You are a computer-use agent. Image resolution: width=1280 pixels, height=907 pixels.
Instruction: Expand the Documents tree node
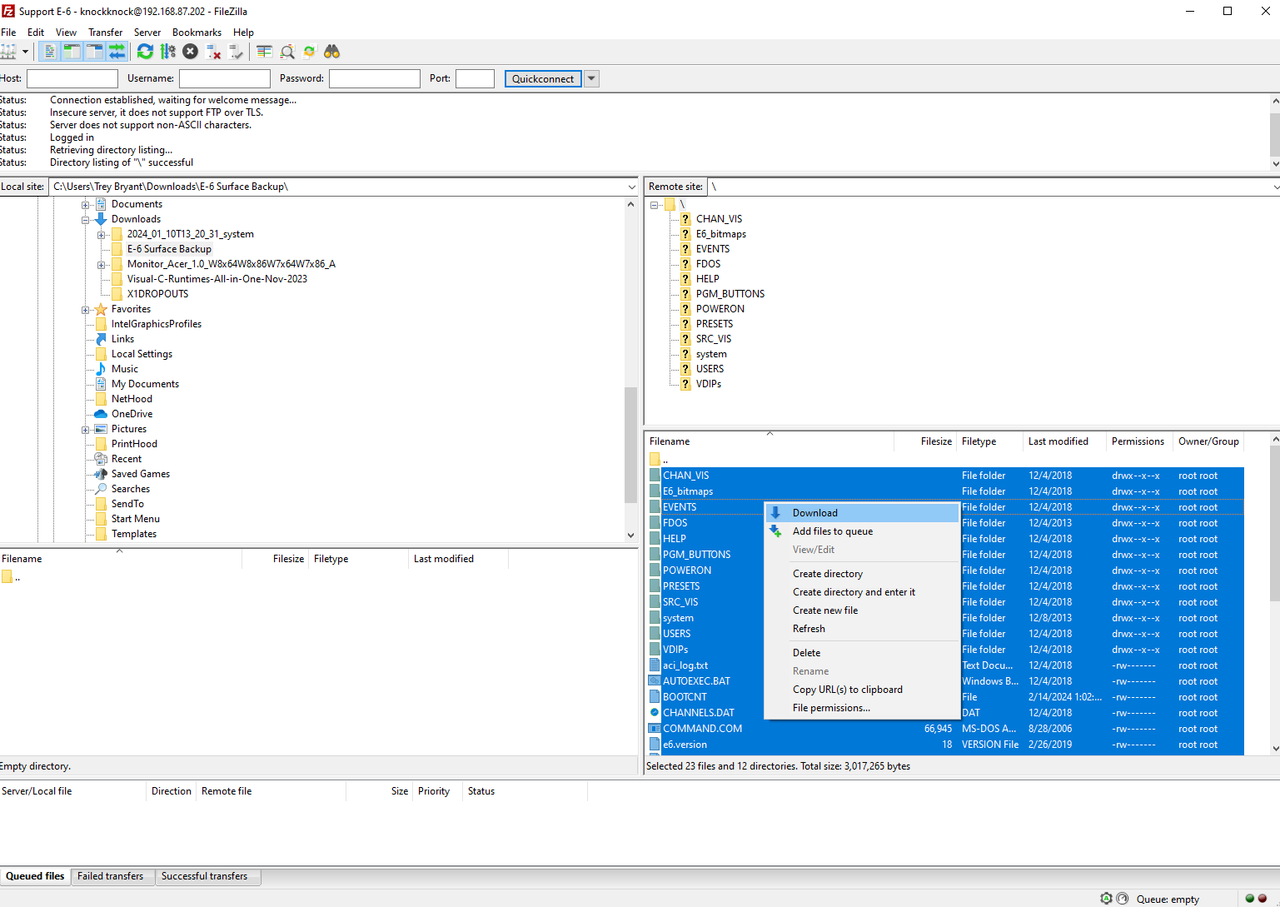coord(86,204)
